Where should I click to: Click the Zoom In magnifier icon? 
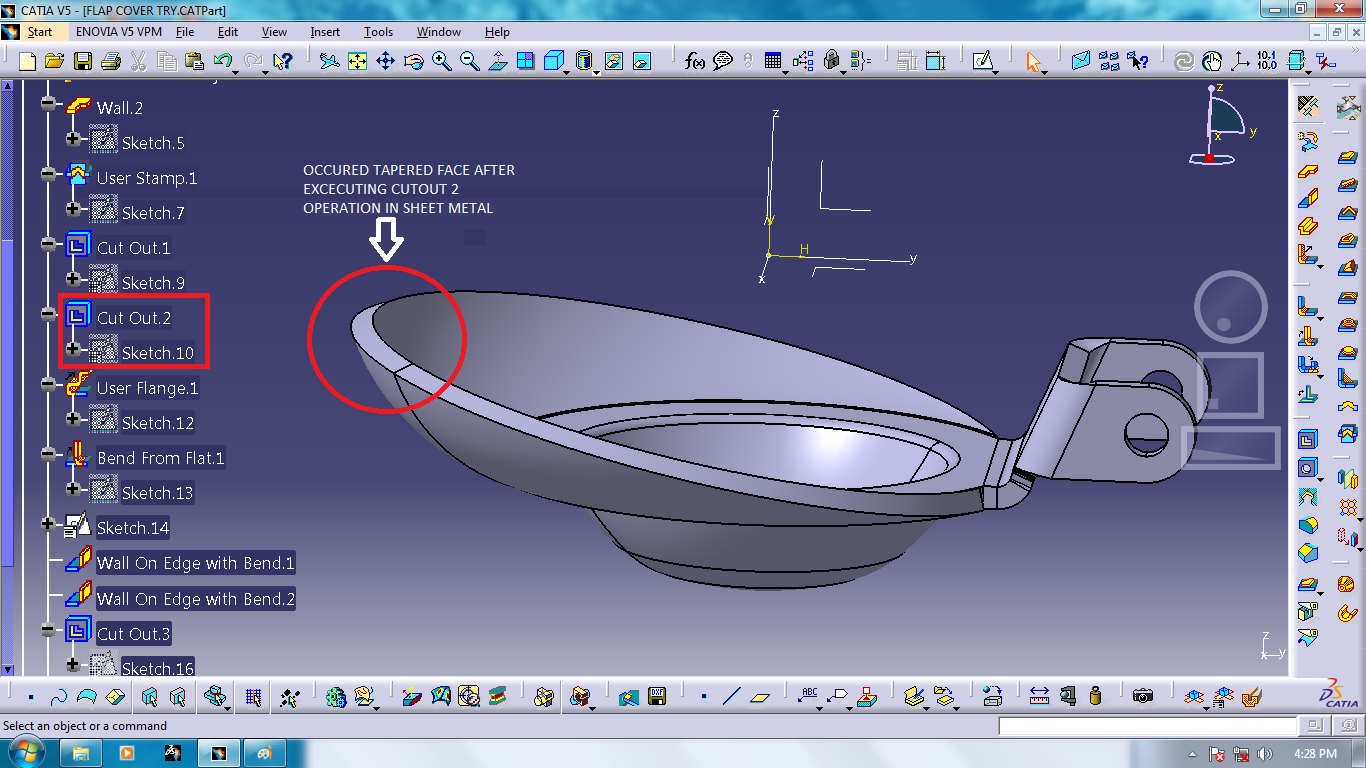click(x=440, y=61)
